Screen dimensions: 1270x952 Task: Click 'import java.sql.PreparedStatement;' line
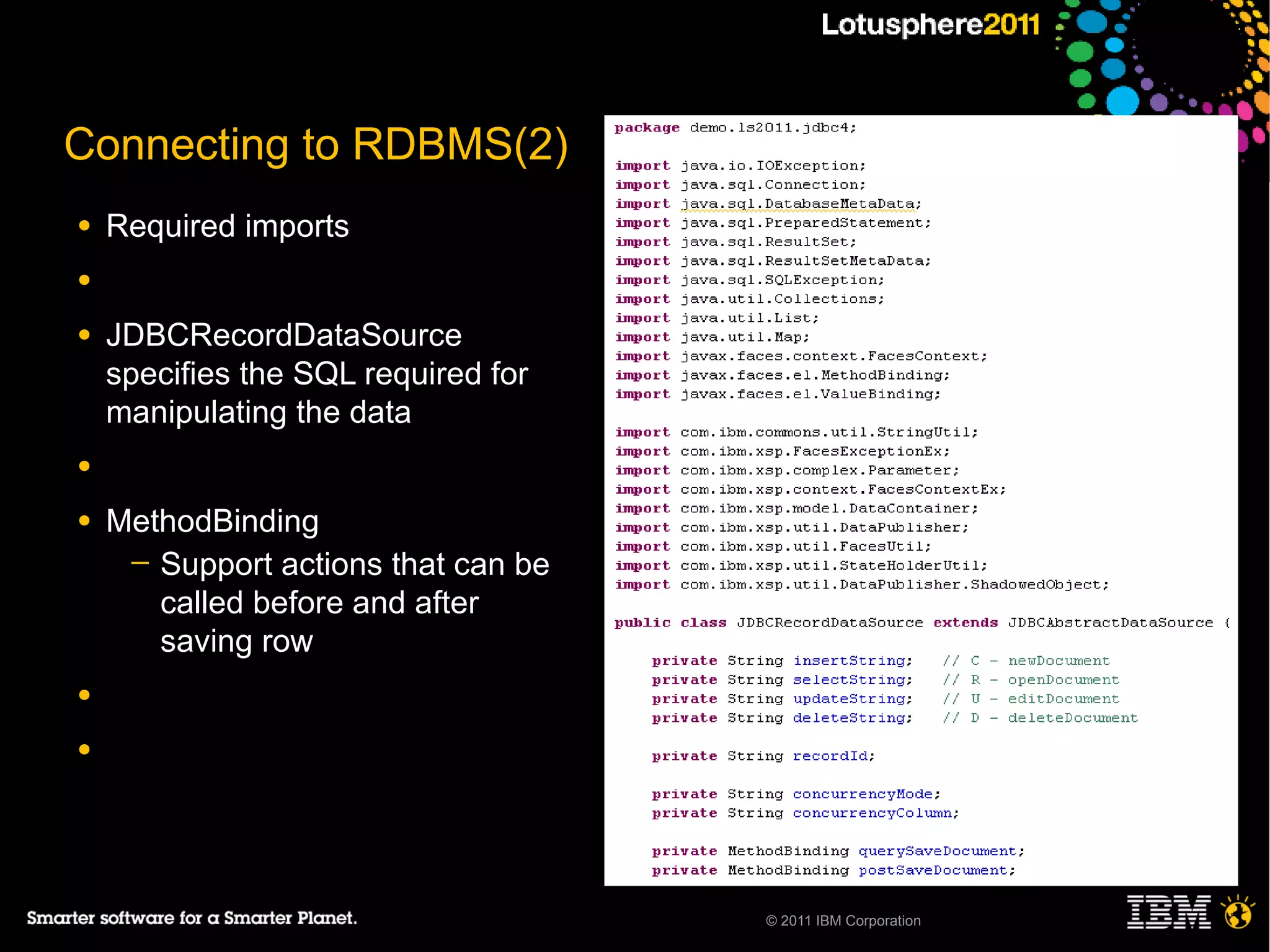773,223
